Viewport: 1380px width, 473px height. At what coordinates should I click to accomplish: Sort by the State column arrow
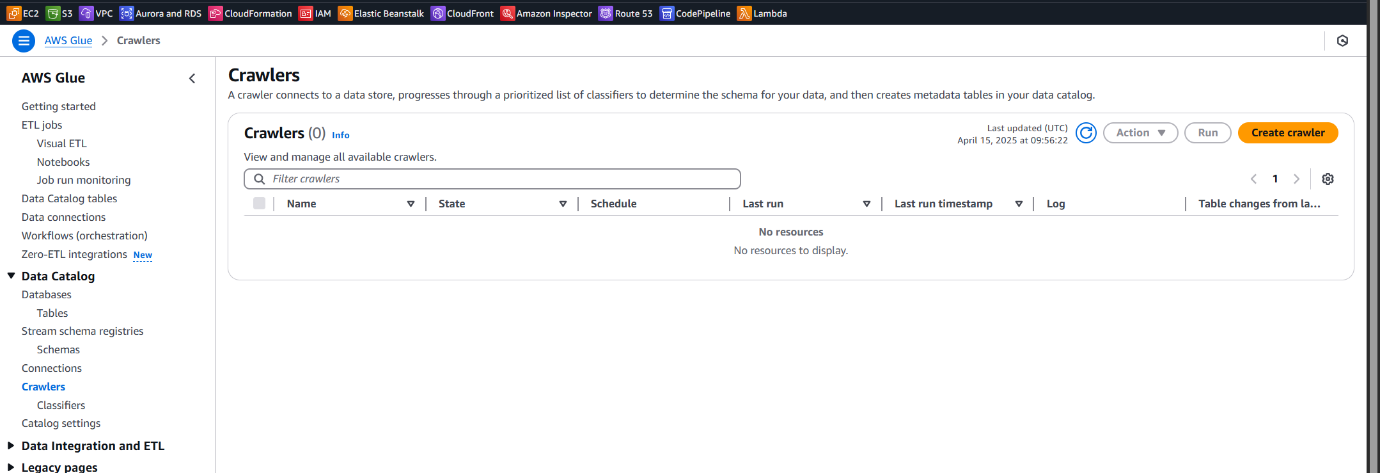point(563,204)
